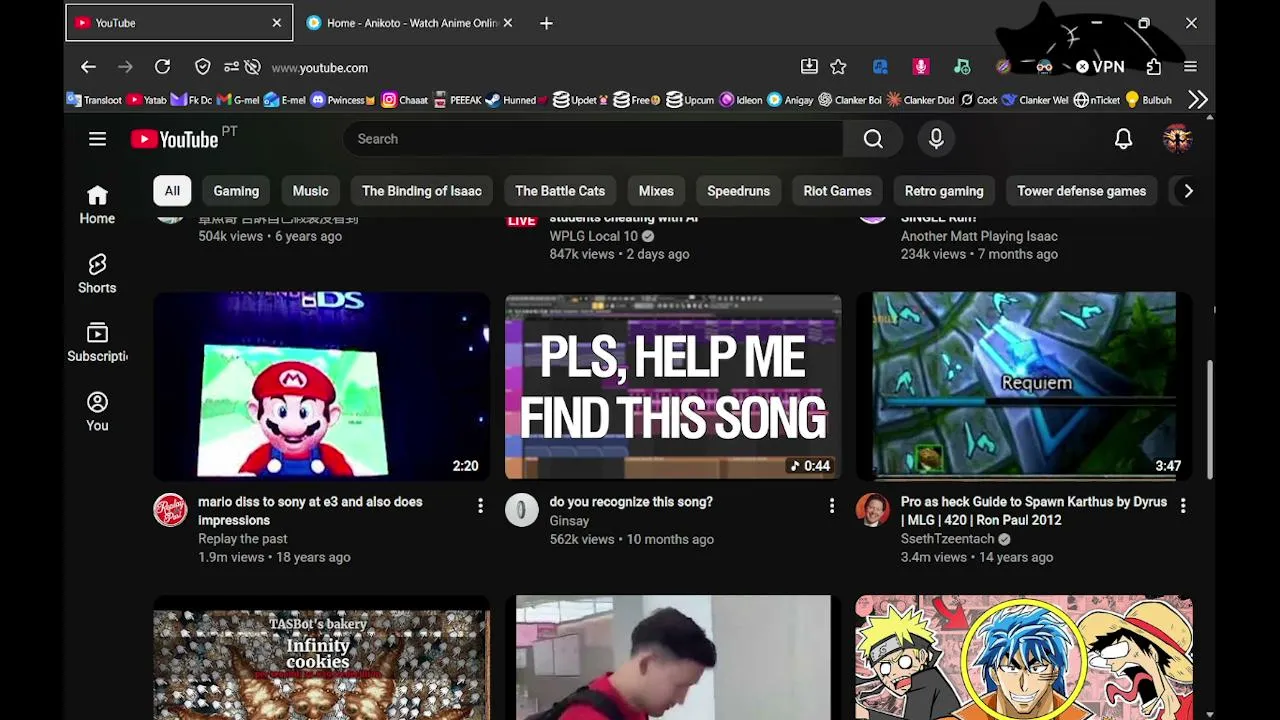Open the Replay the past channel avatar
Viewport: 1280px width, 720px height.
coord(170,510)
